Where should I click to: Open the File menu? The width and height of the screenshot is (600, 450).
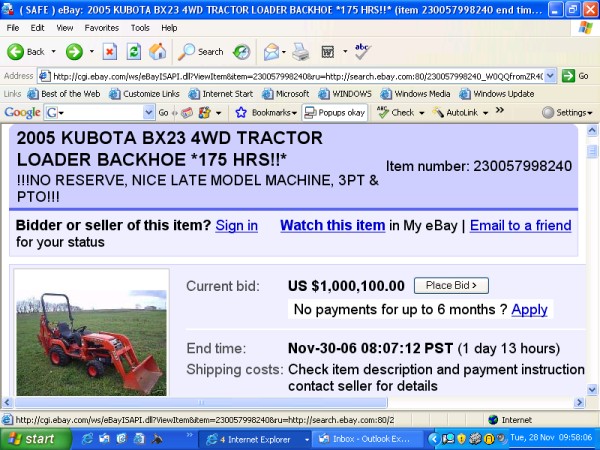(13, 28)
